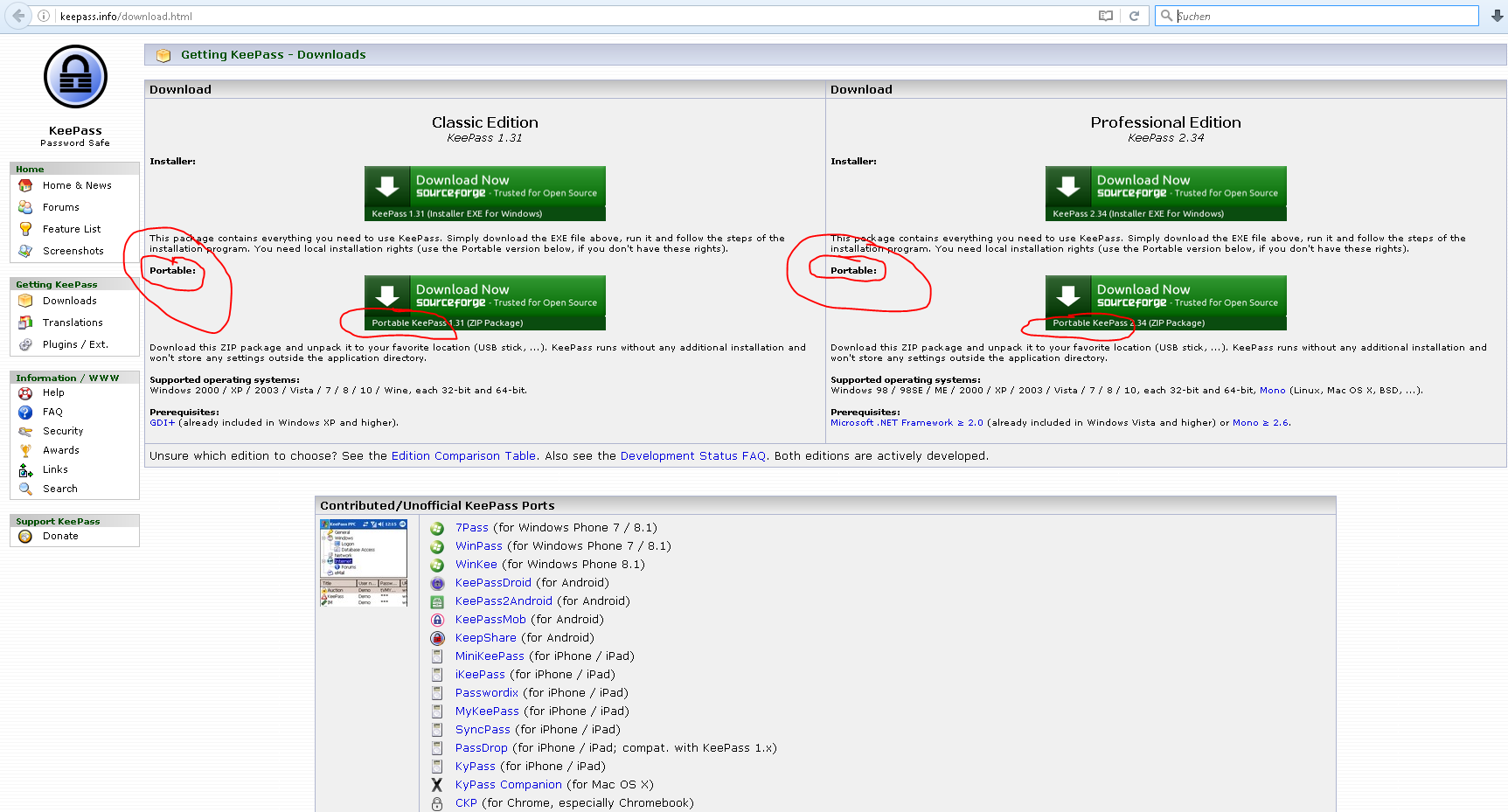Click the browser address bar URL
Image resolution: width=1508 pixels, height=812 pixels.
click(x=126, y=16)
